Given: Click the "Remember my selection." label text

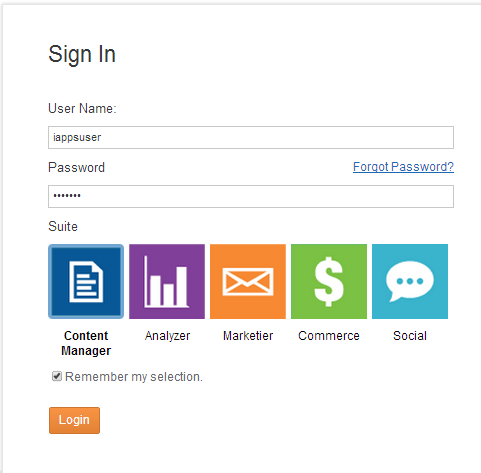Looking at the screenshot, I should tap(134, 377).
